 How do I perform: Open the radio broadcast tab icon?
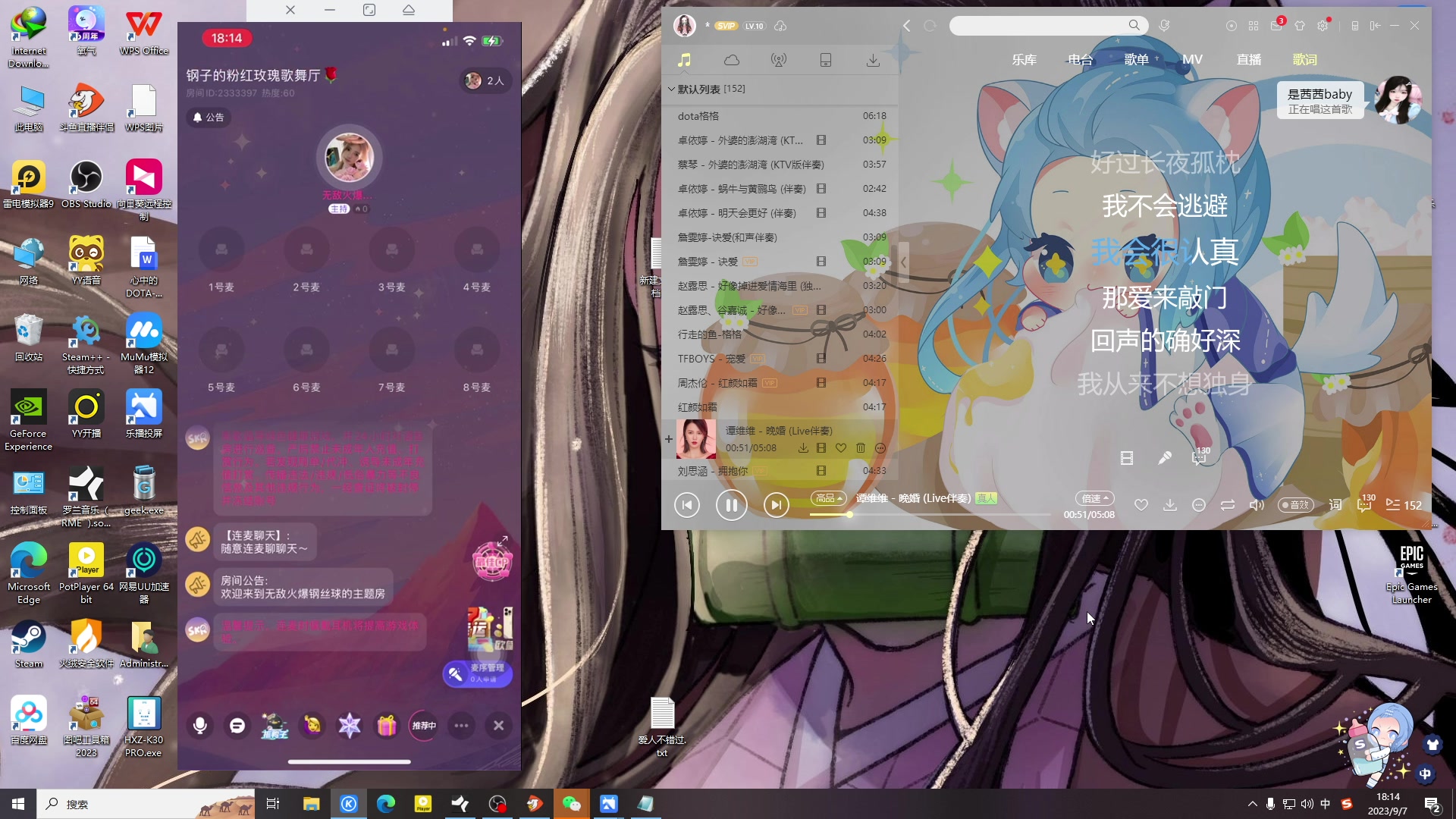click(x=779, y=60)
